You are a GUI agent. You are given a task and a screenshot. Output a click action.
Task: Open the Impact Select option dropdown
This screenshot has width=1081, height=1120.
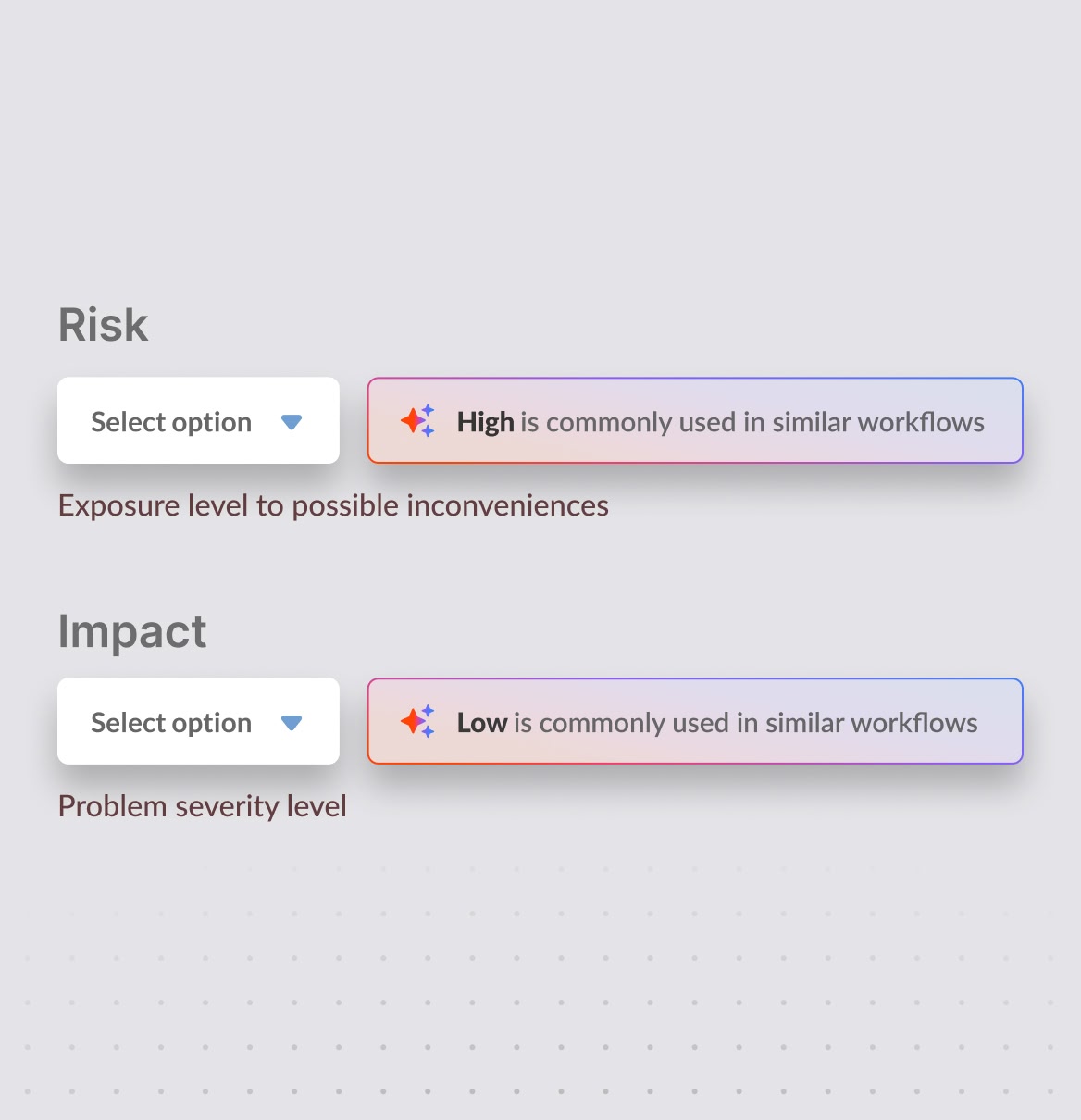coord(198,722)
